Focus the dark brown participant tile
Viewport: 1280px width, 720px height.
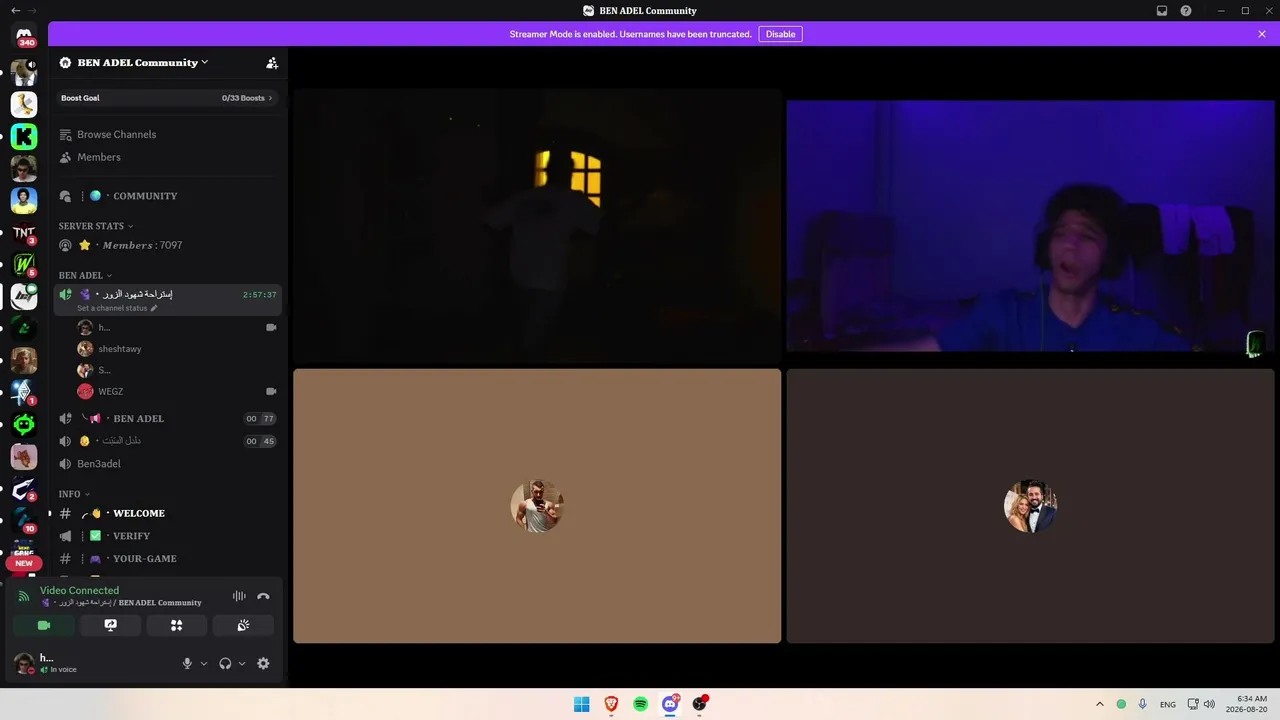1030,506
